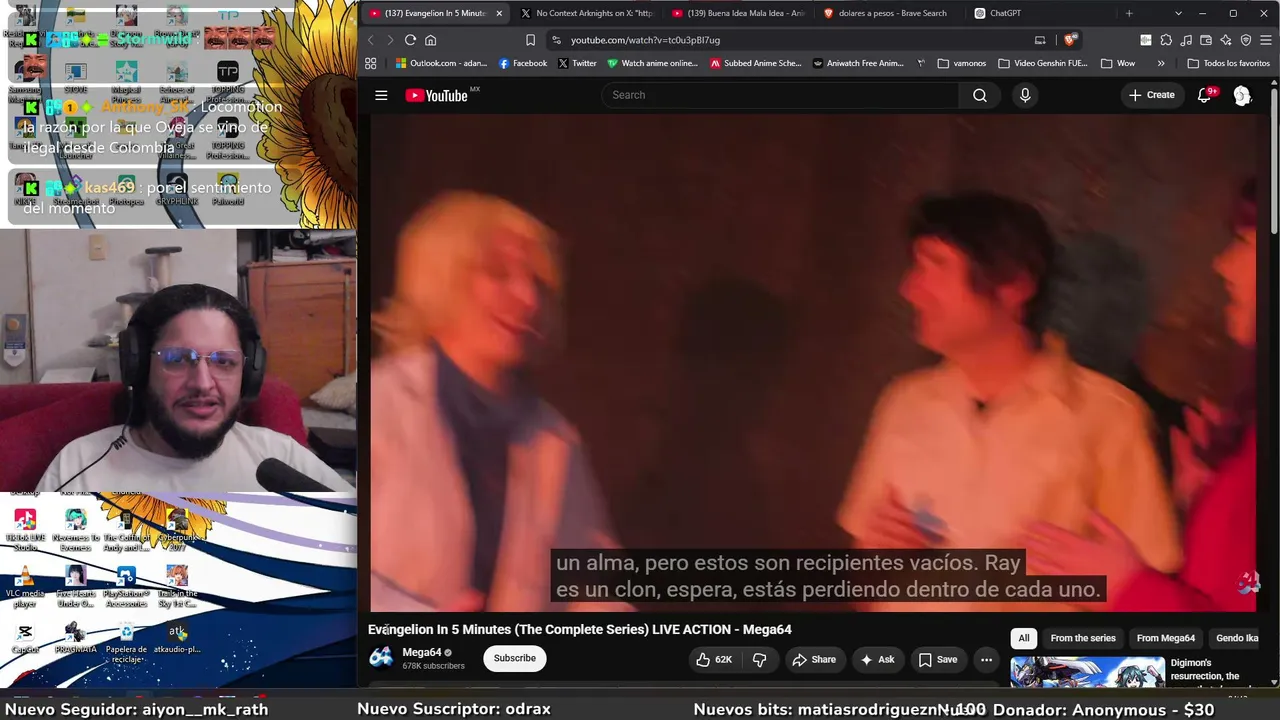Open the Facebook bookmark
The image size is (1280, 720).
523,63
